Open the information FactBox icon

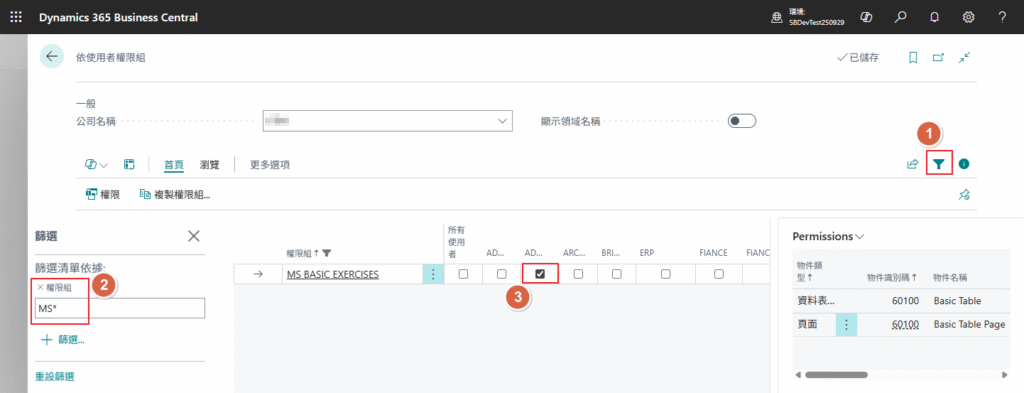coord(964,165)
